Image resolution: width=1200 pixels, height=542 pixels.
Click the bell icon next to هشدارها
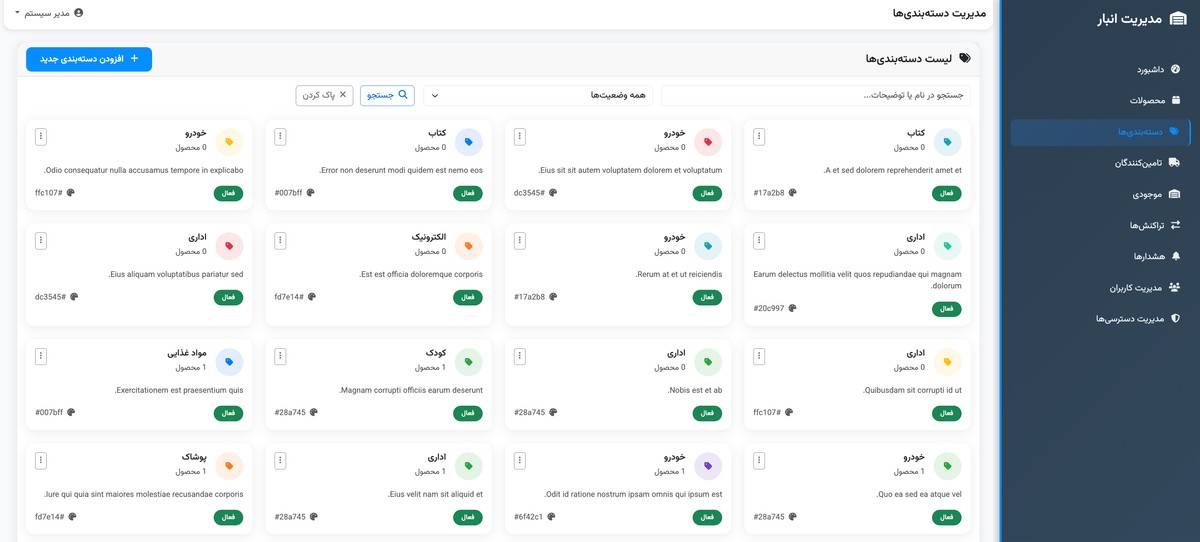1175,256
